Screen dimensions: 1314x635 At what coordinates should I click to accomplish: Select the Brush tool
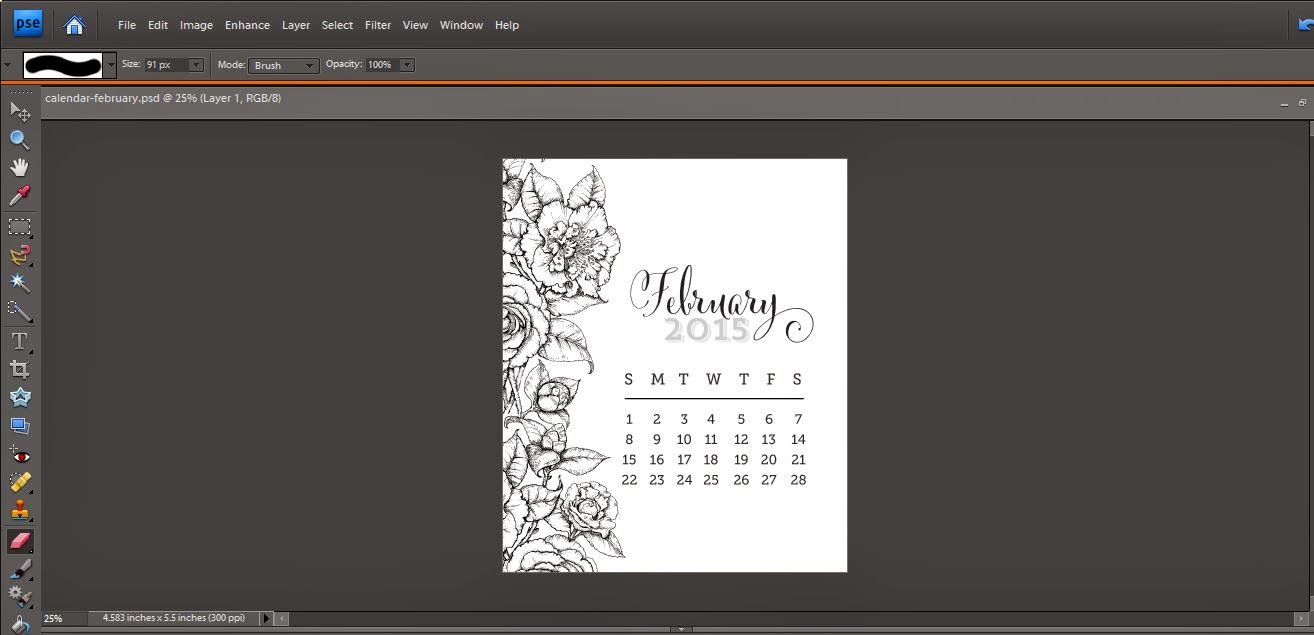[20, 569]
